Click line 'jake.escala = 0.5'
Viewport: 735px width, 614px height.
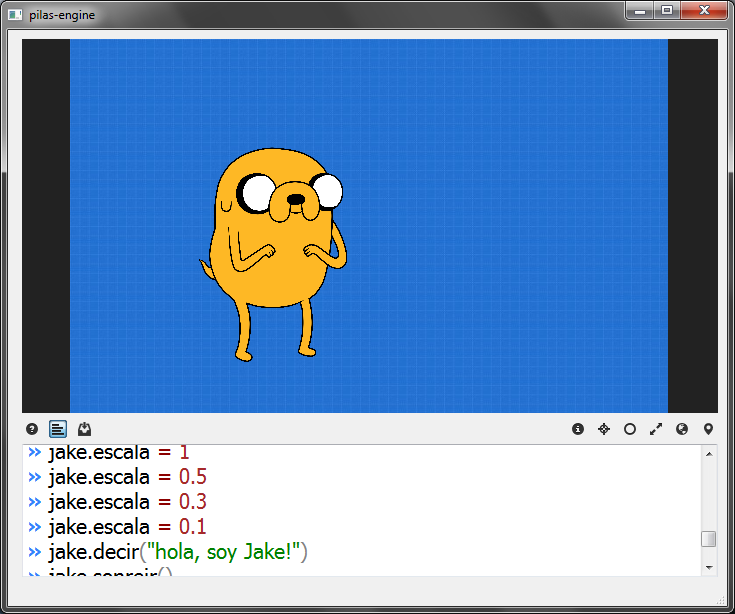click(127, 477)
